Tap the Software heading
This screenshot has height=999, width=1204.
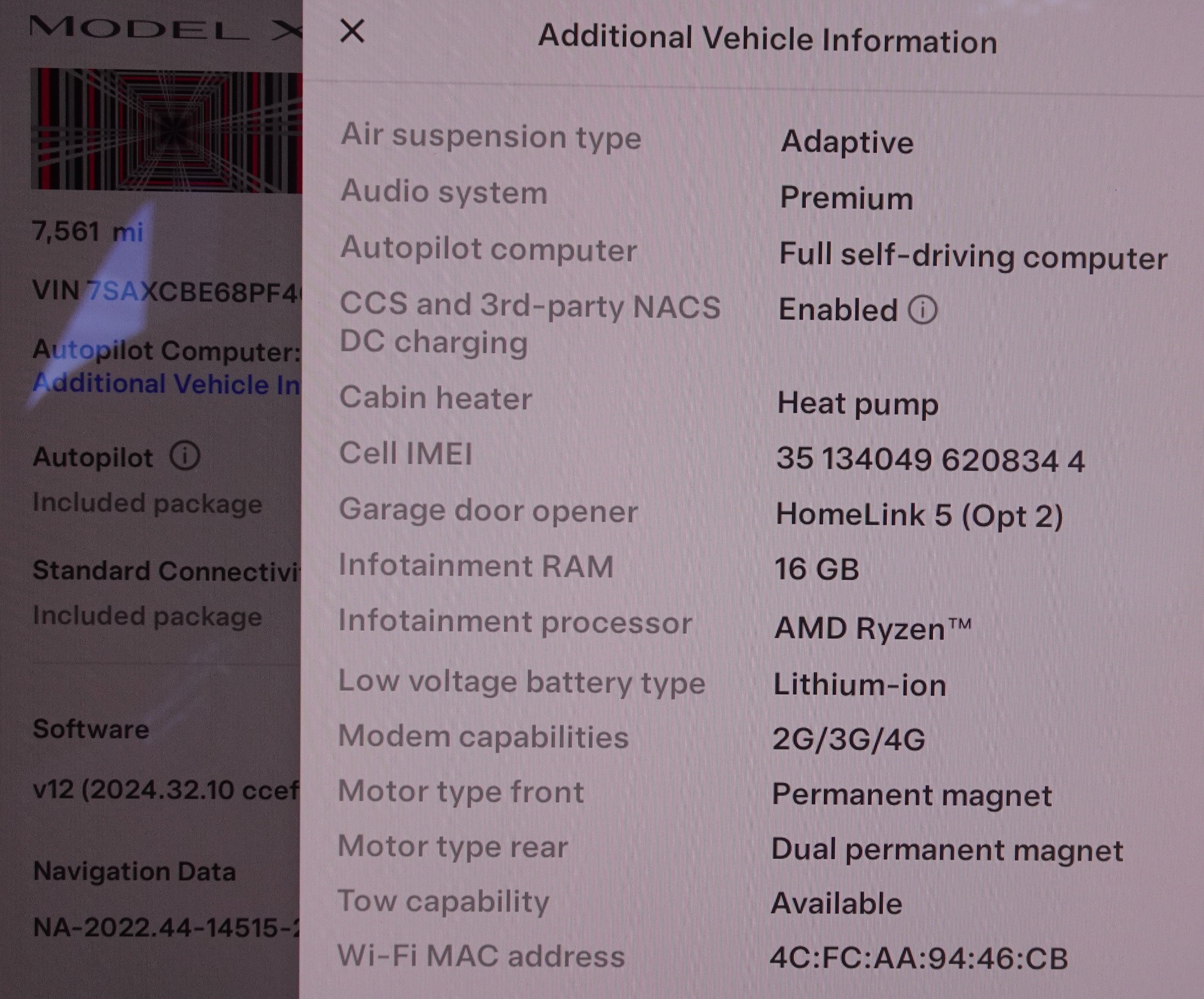coord(91,729)
